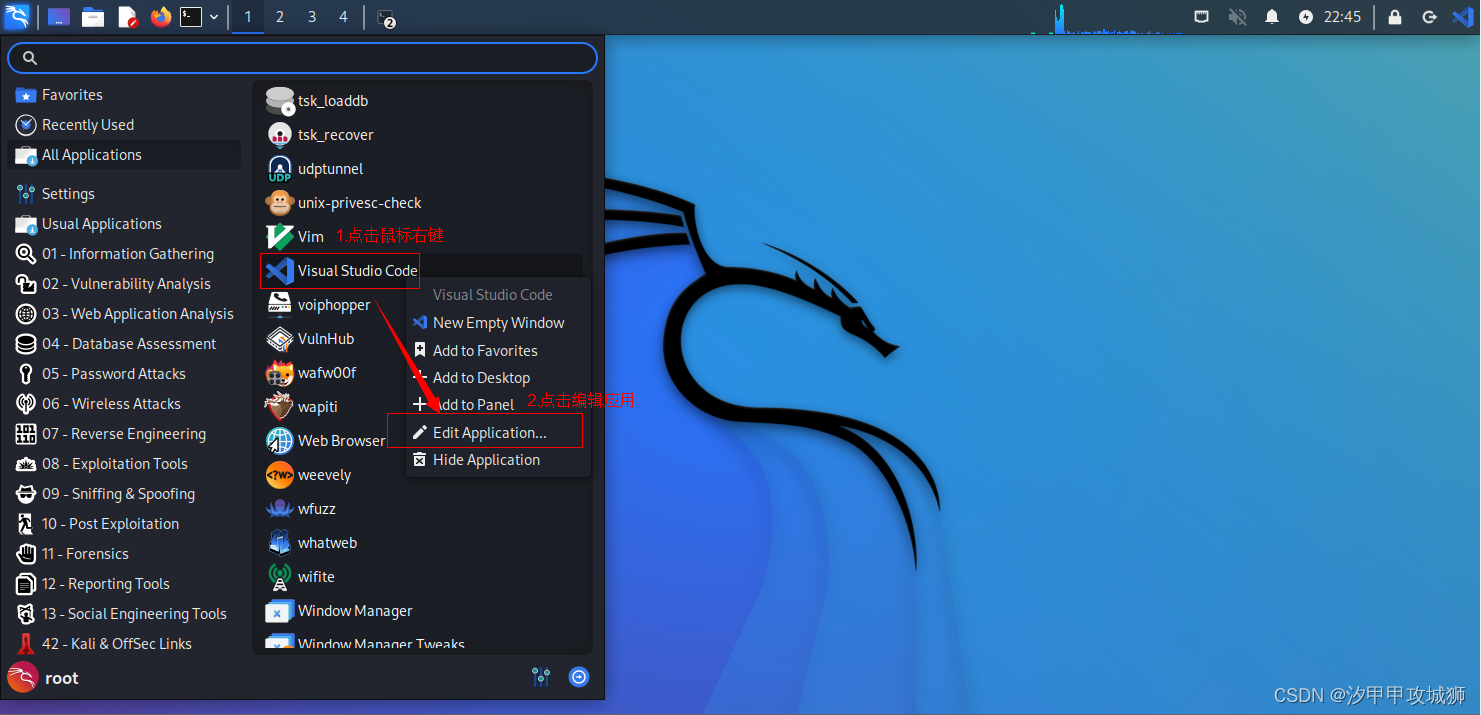Click the Show Desktop panel icon
Screen dimensions: 1481x715
tap(59, 17)
